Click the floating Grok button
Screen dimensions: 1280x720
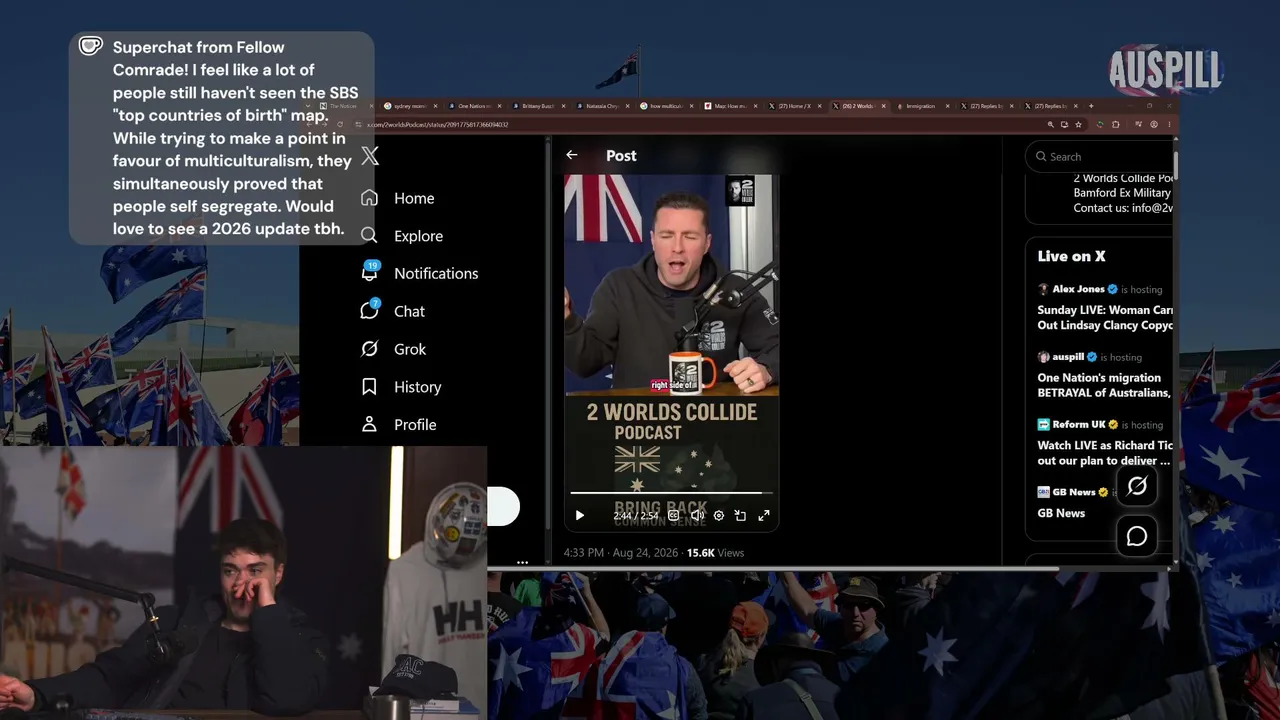pos(1137,486)
